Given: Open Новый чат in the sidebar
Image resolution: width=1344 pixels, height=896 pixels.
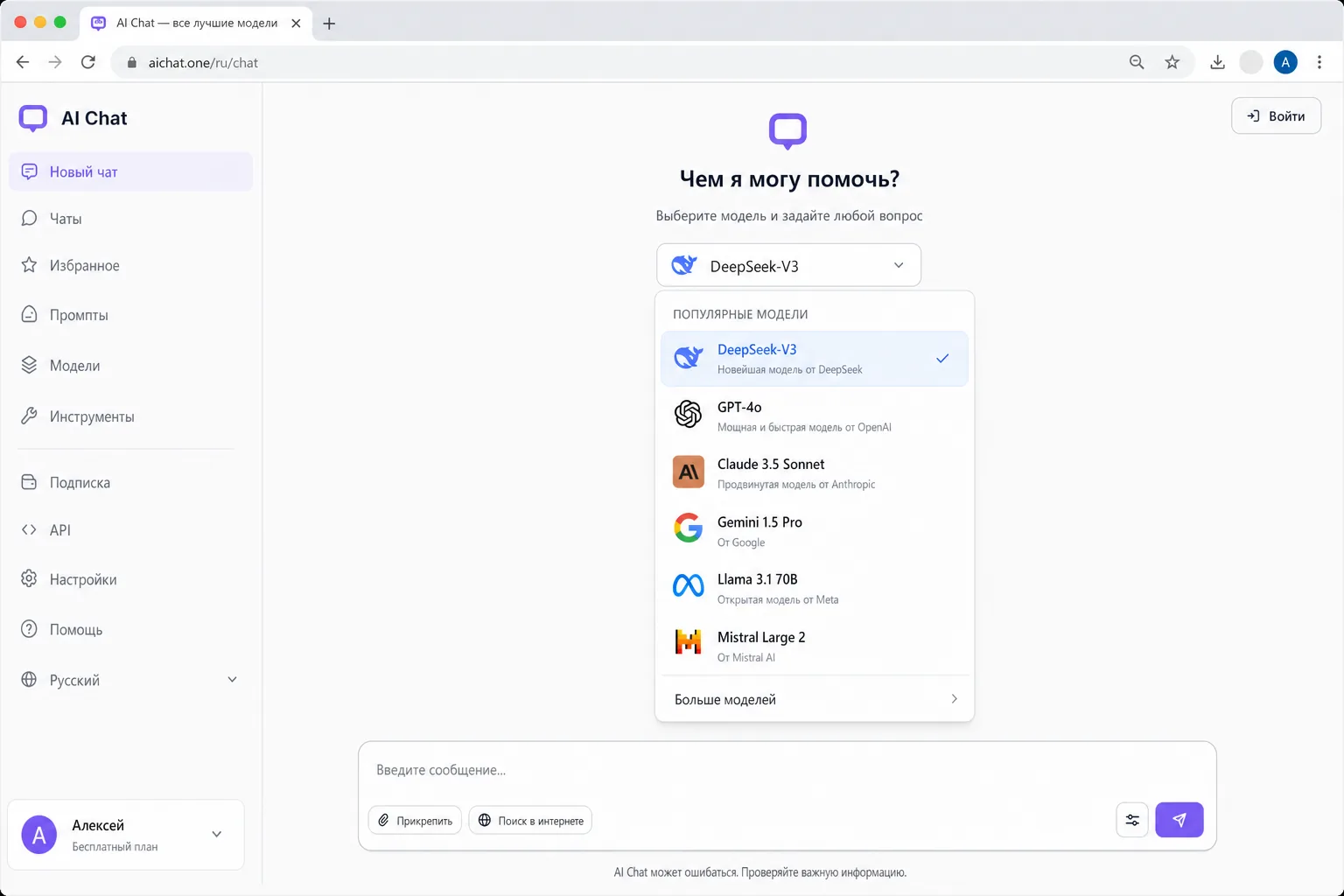Looking at the screenshot, I should coord(130,171).
